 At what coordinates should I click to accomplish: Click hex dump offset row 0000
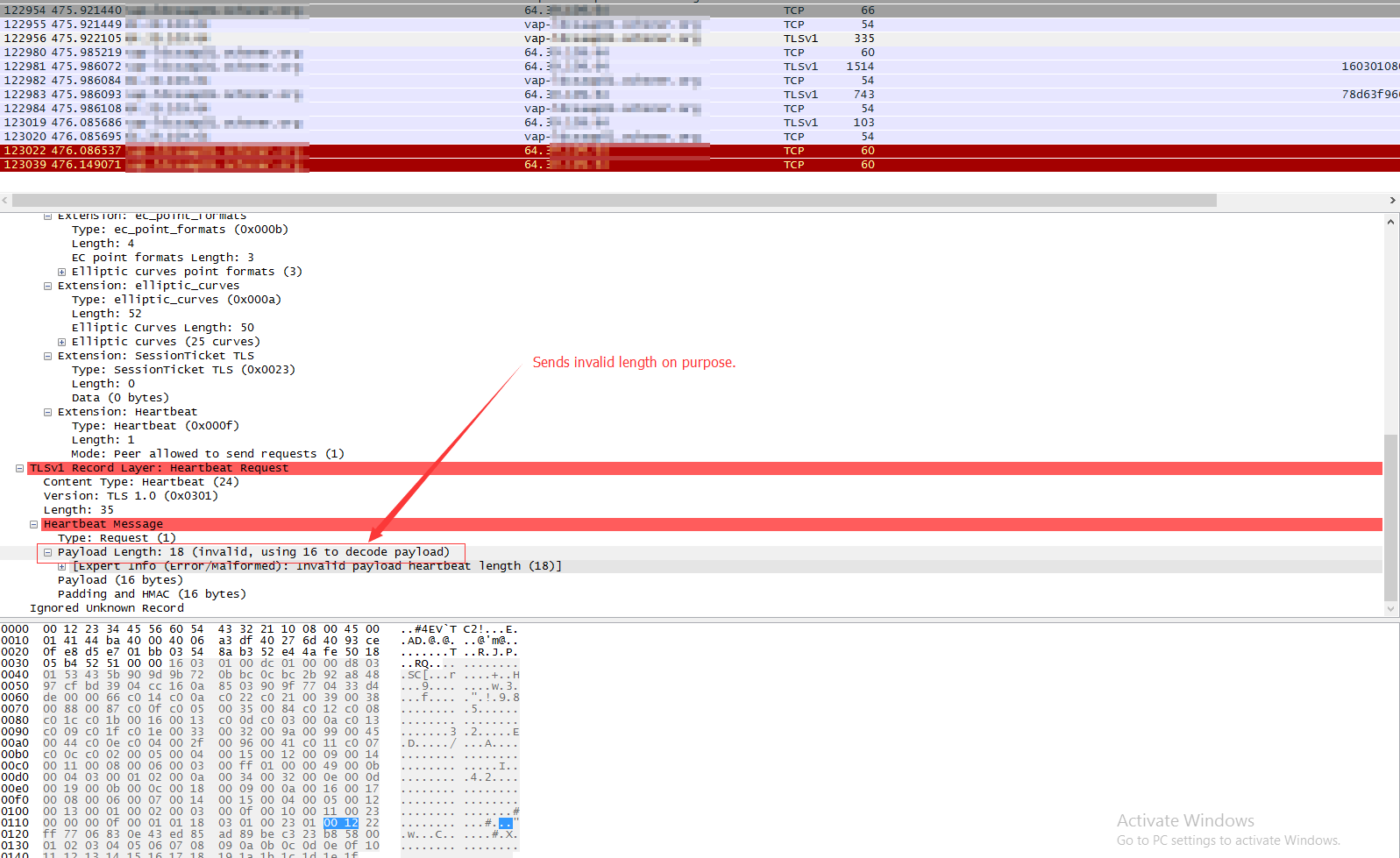[15, 629]
